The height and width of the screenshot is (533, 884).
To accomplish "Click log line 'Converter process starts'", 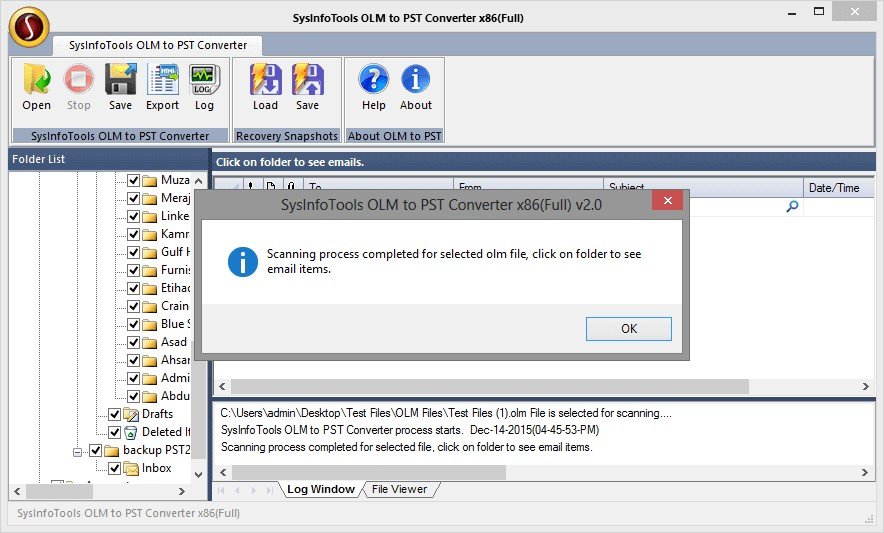I will tap(410, 430).
